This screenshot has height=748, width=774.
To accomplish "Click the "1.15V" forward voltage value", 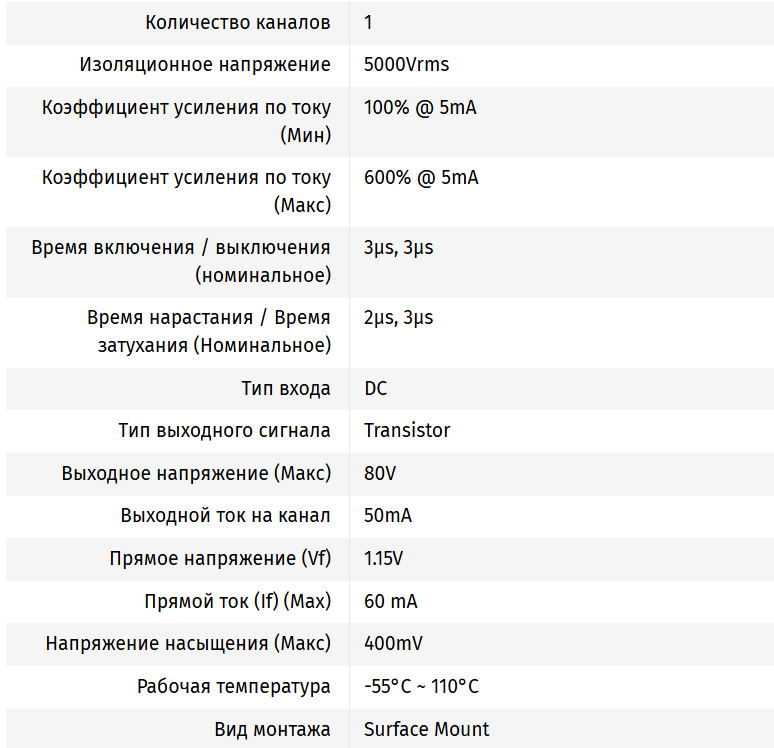I will tap(383, 558).
